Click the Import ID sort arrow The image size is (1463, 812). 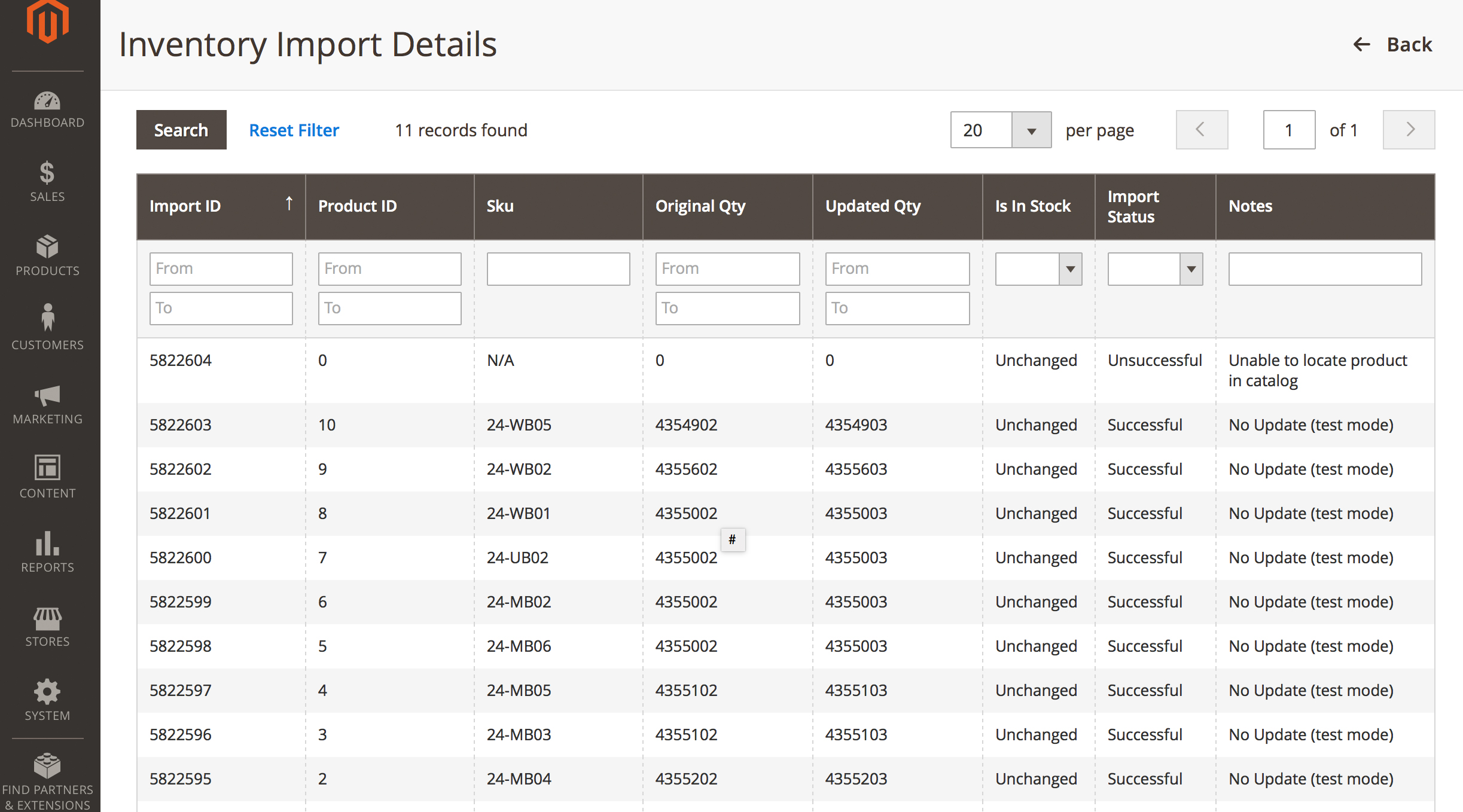(289, 204)
